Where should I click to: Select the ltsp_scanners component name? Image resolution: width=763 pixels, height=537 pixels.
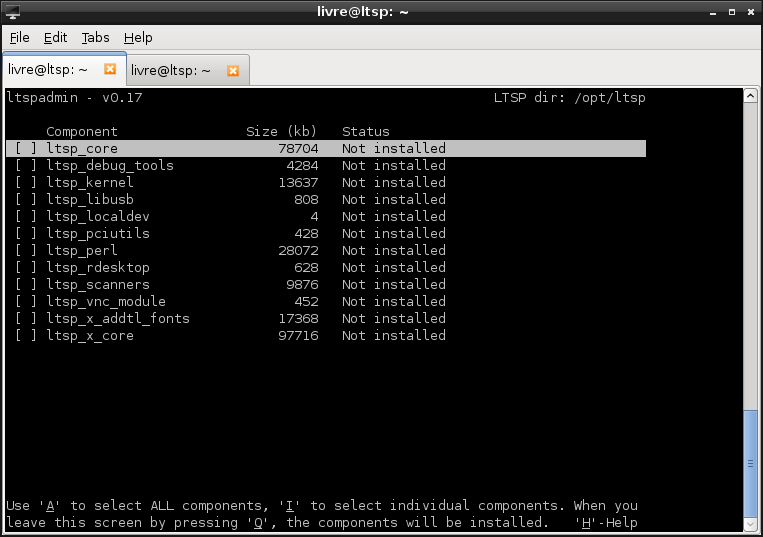point(98,285)
